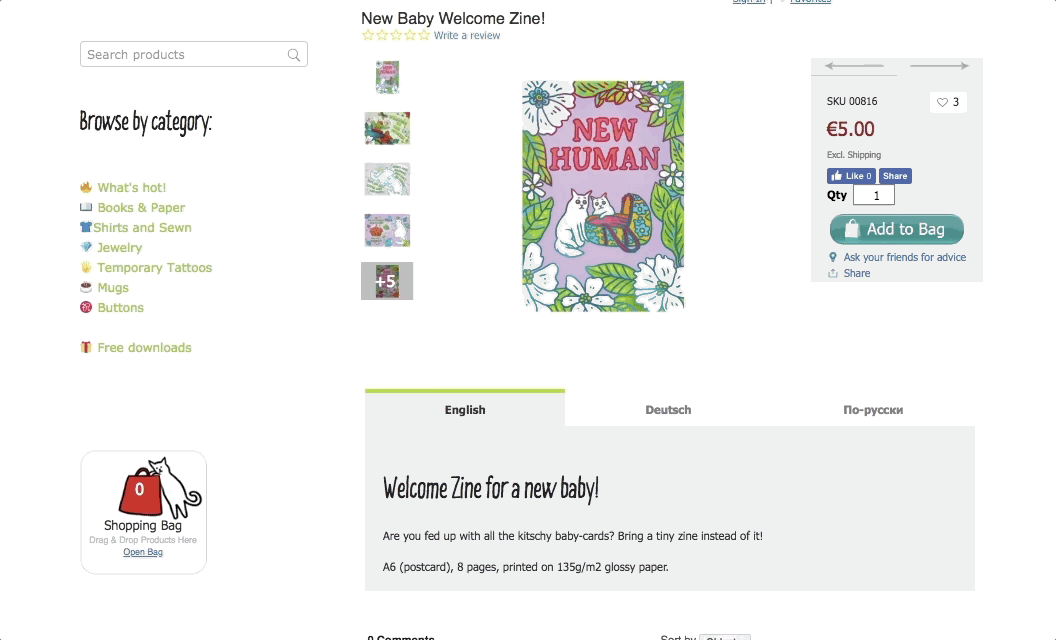Image resolution: width=1056 pixels, height=640 pixels.
Task: Click the Open Bag link
Action: (143, 552)
